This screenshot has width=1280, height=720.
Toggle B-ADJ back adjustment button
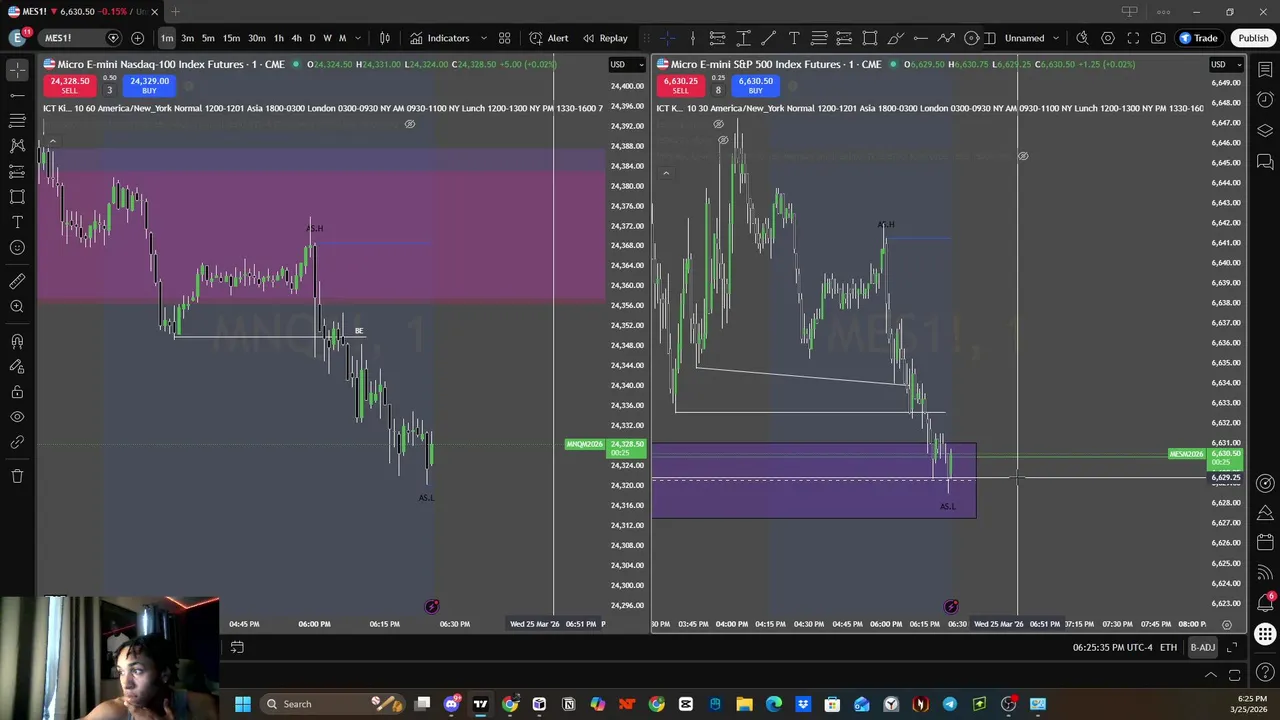coord(1202,647)
